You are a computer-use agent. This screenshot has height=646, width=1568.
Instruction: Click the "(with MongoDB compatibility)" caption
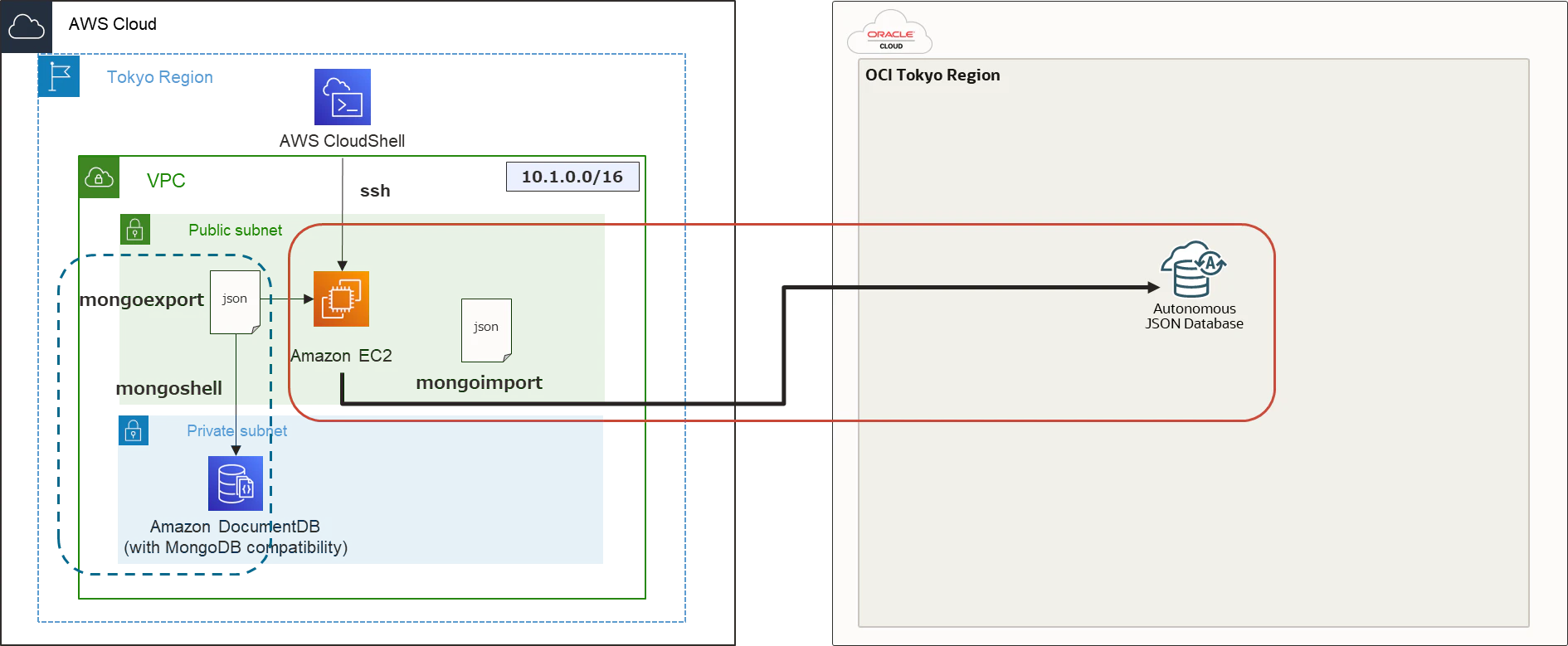[236, 547]
